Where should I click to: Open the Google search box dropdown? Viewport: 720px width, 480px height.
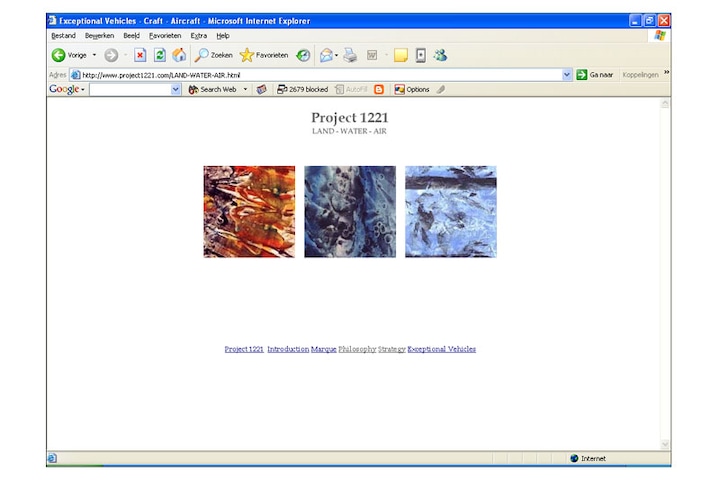[x=176, y=89]
